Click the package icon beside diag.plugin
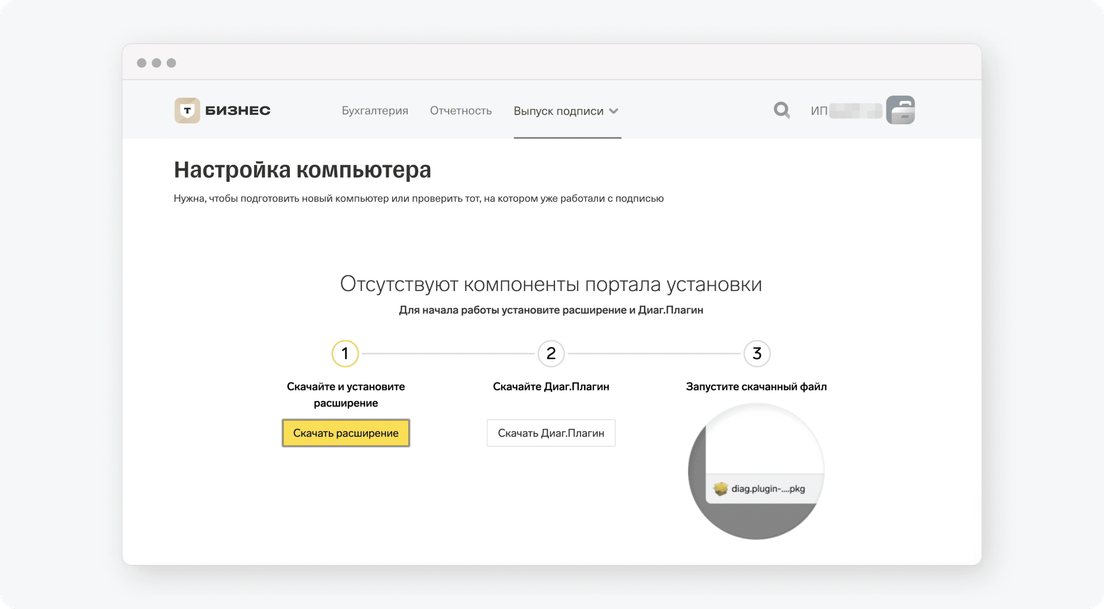Screen dimensions: 1104x609 tap(720, 489)
